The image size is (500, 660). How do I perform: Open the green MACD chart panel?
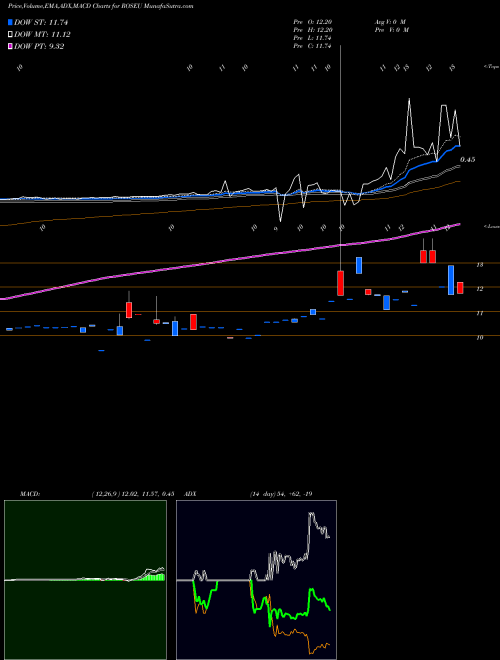[85, 580]
